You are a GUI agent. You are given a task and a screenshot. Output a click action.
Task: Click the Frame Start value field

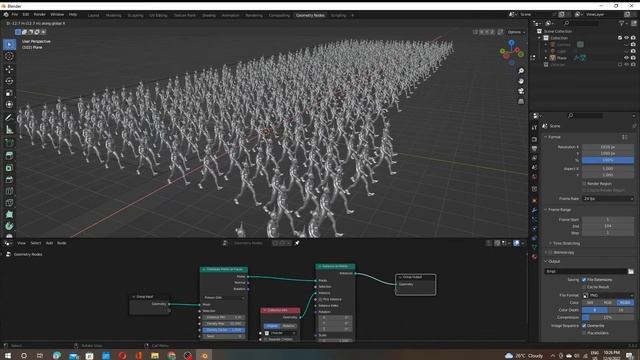(608, 220)
